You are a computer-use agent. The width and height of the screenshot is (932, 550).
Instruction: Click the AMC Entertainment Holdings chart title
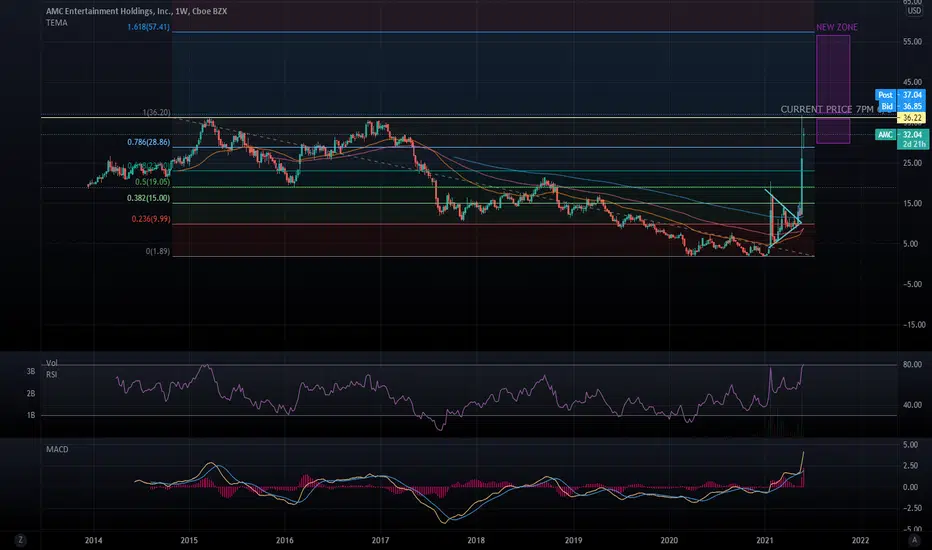pos(137,11)
